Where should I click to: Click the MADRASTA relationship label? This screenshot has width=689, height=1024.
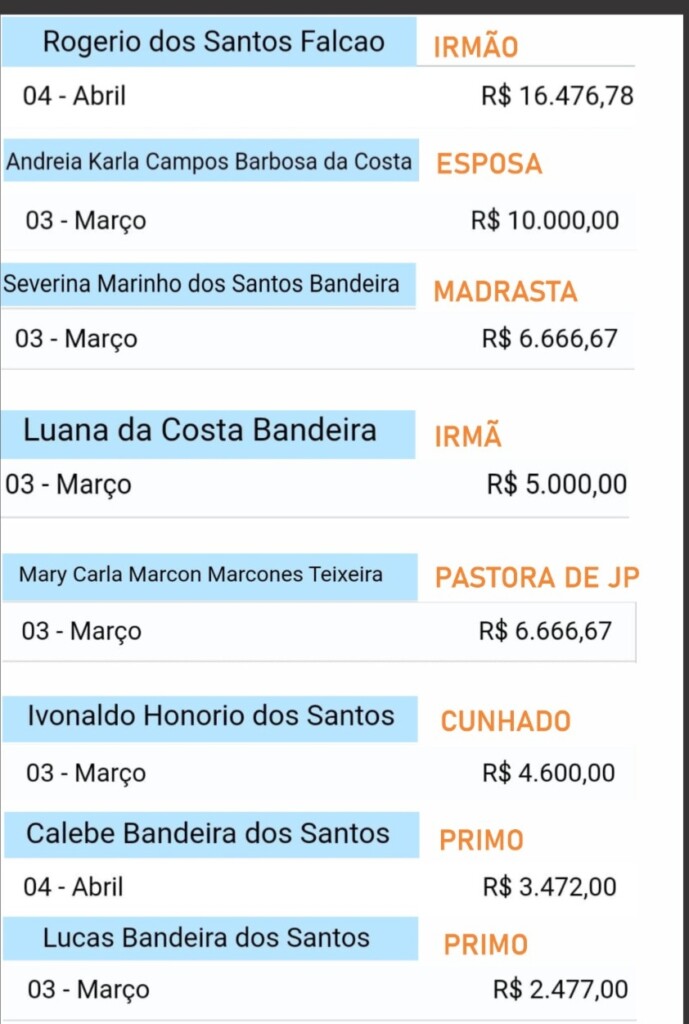[505, 291]
